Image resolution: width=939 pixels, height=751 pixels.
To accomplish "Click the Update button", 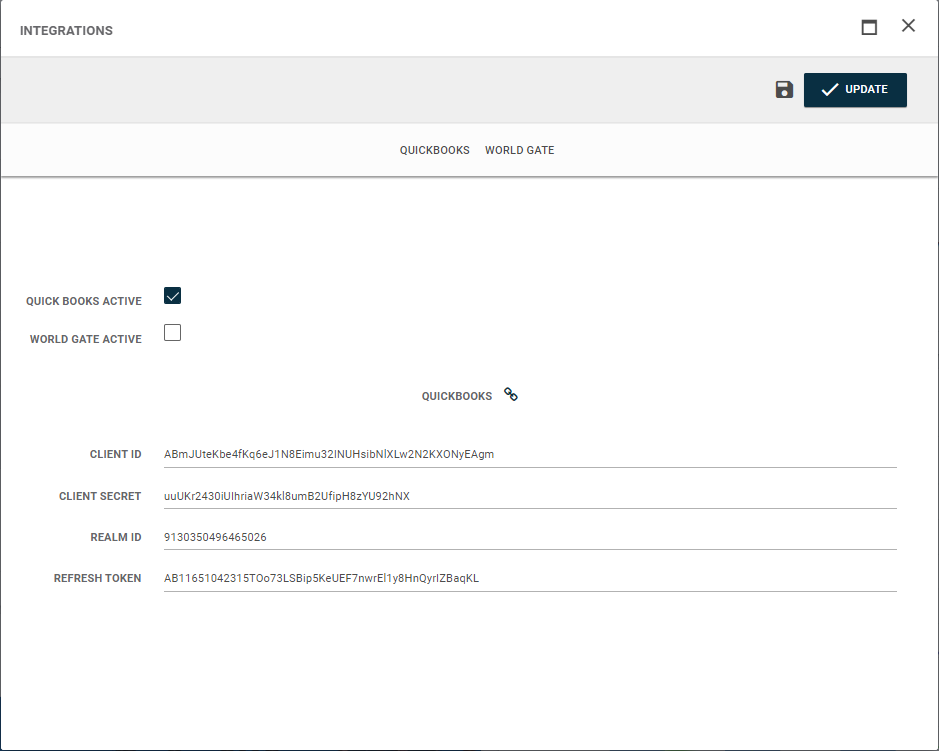I will coord(855,90).
